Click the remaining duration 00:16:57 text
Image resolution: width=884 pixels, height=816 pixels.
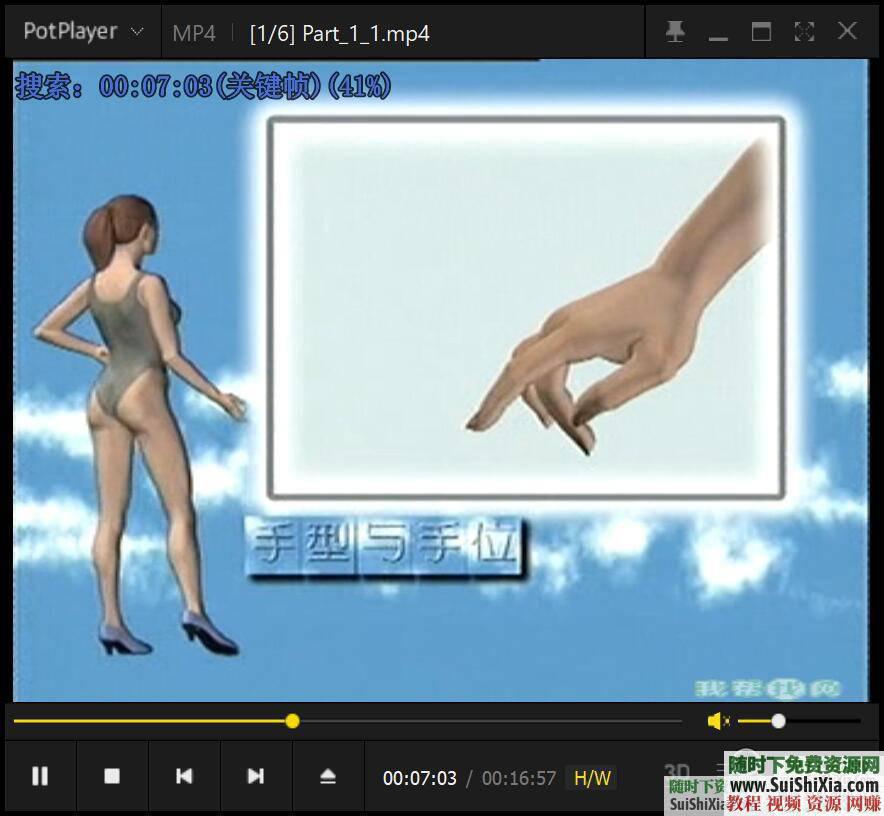click(x=516, y=778)
